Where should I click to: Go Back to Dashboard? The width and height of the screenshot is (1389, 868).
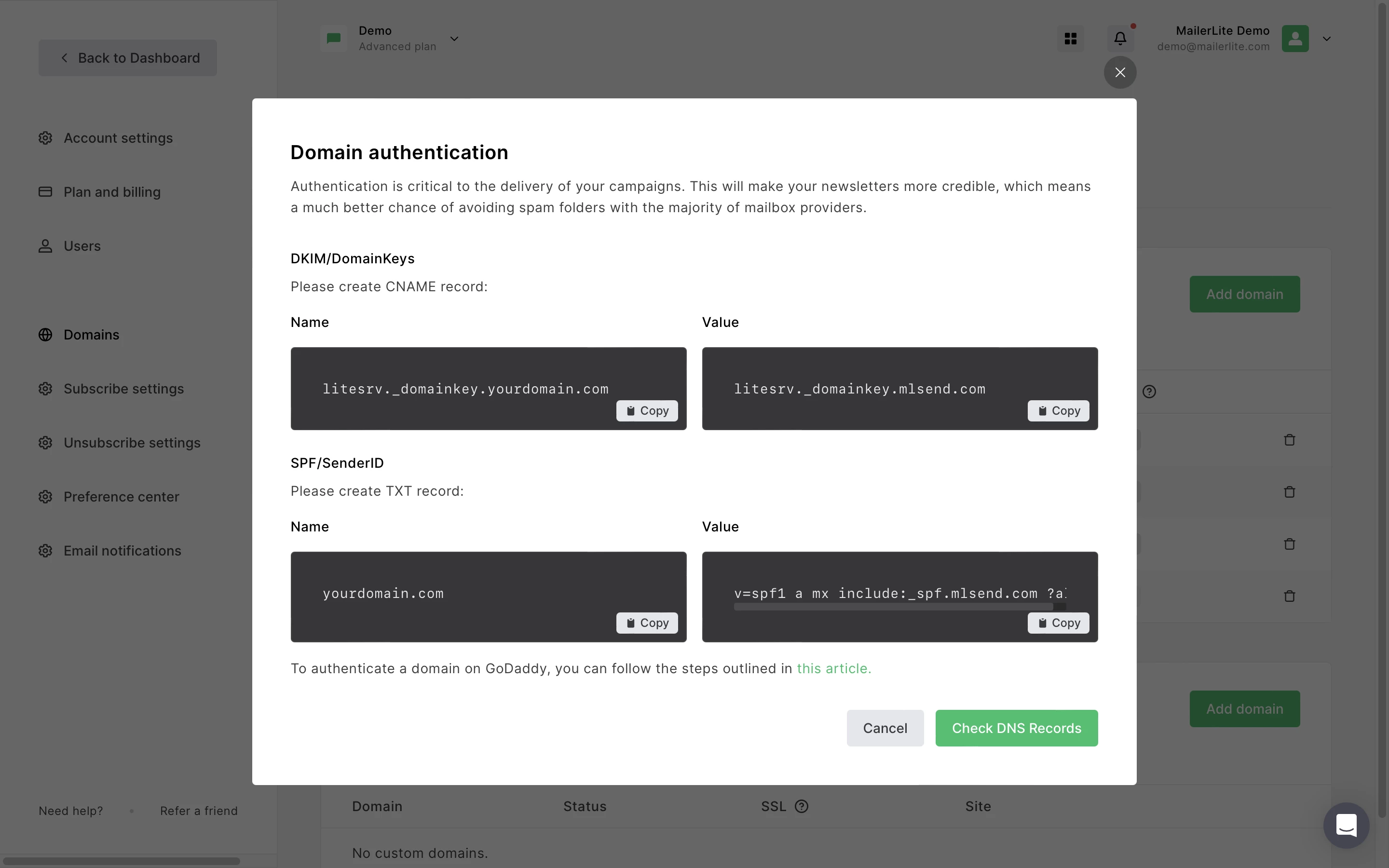[128, 58]
